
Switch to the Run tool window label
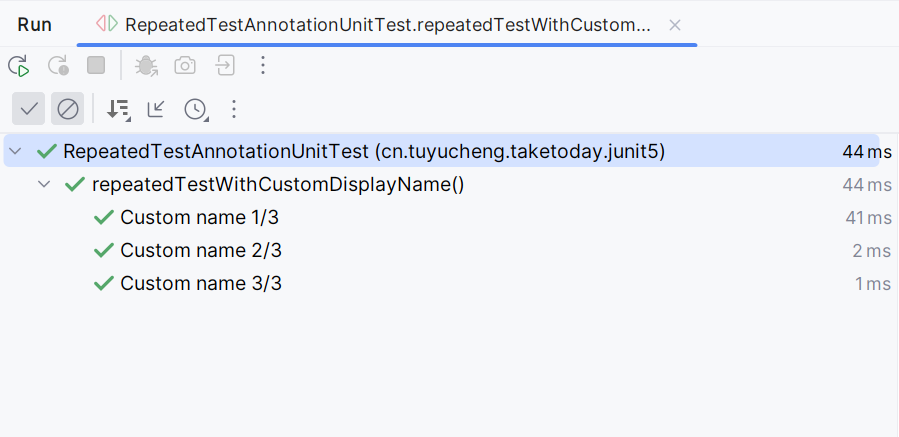34,25
